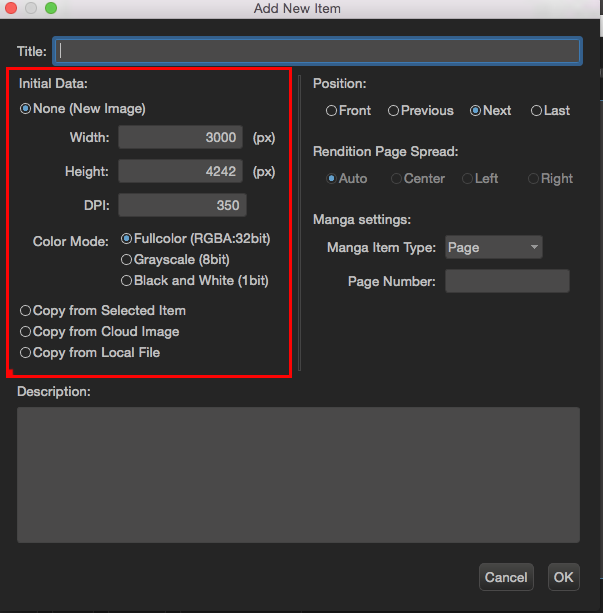This screenshot has width=603, height=613.
Task: Select Right rendition page spread
Action: (550, 179)
